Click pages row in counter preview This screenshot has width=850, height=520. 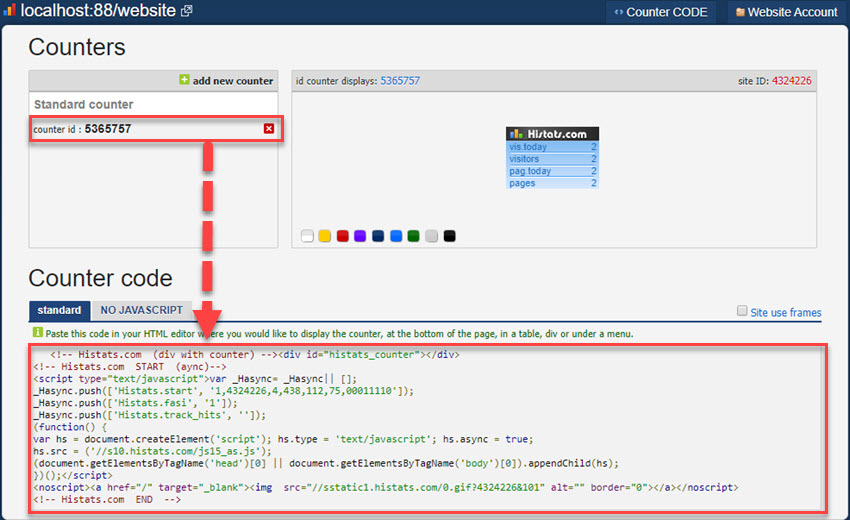click(552, 183)
